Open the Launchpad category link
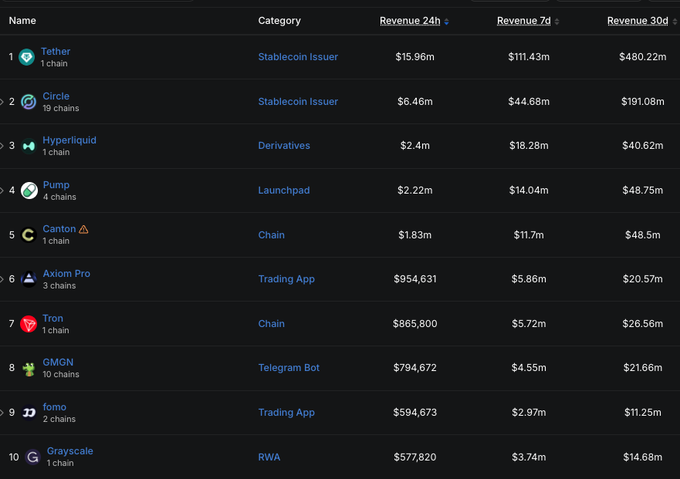The width and height of the screenshot is (680, 479). coord(284,190)
